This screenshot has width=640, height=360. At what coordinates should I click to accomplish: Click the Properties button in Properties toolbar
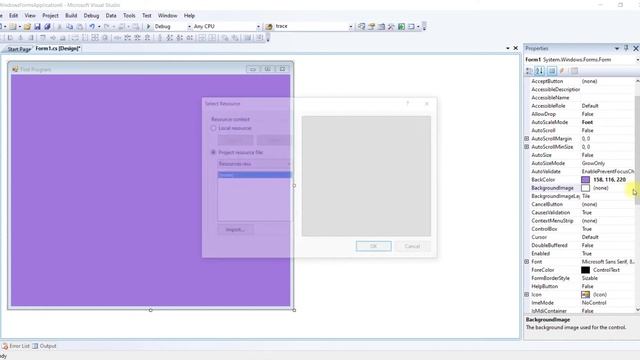coord(552,71)
